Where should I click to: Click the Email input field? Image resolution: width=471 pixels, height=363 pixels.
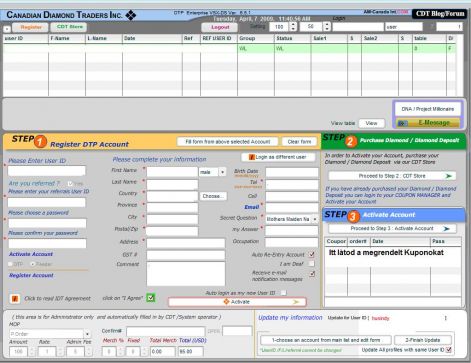(292, 208)
